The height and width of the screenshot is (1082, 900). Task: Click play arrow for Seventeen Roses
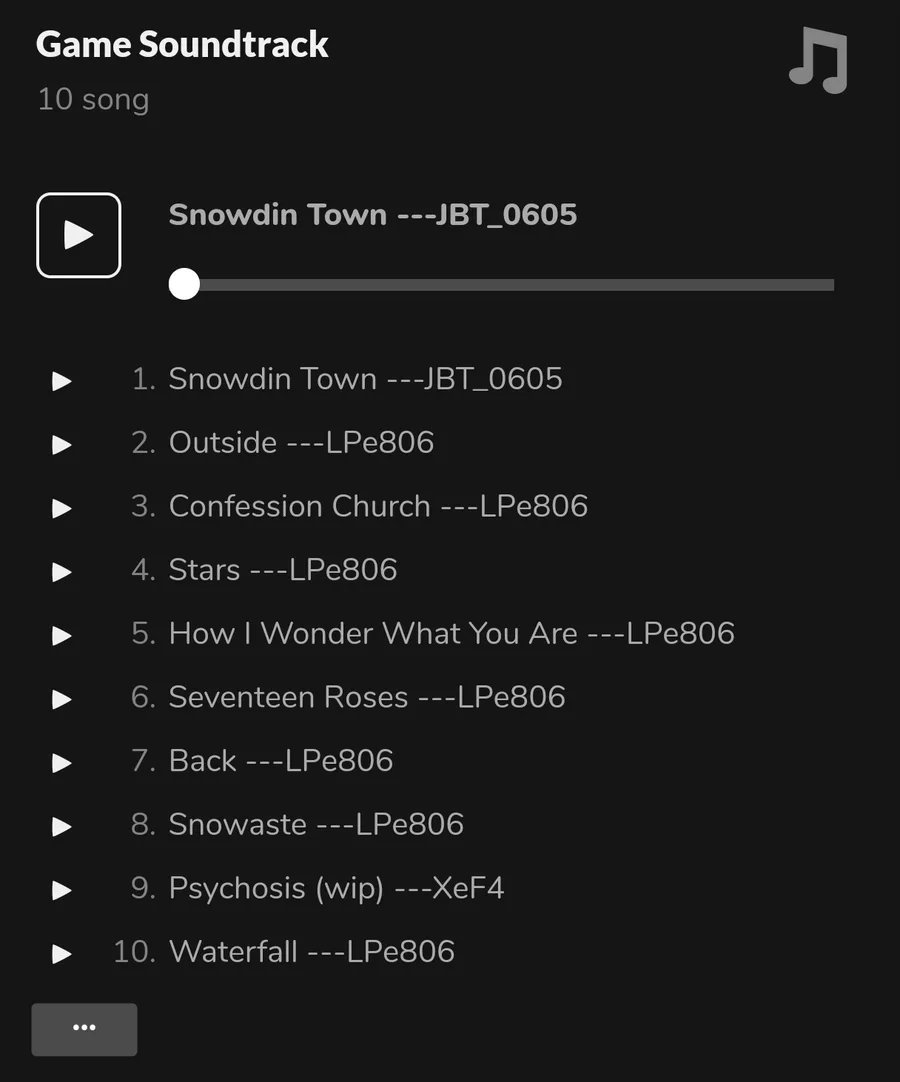click(62, 699)
